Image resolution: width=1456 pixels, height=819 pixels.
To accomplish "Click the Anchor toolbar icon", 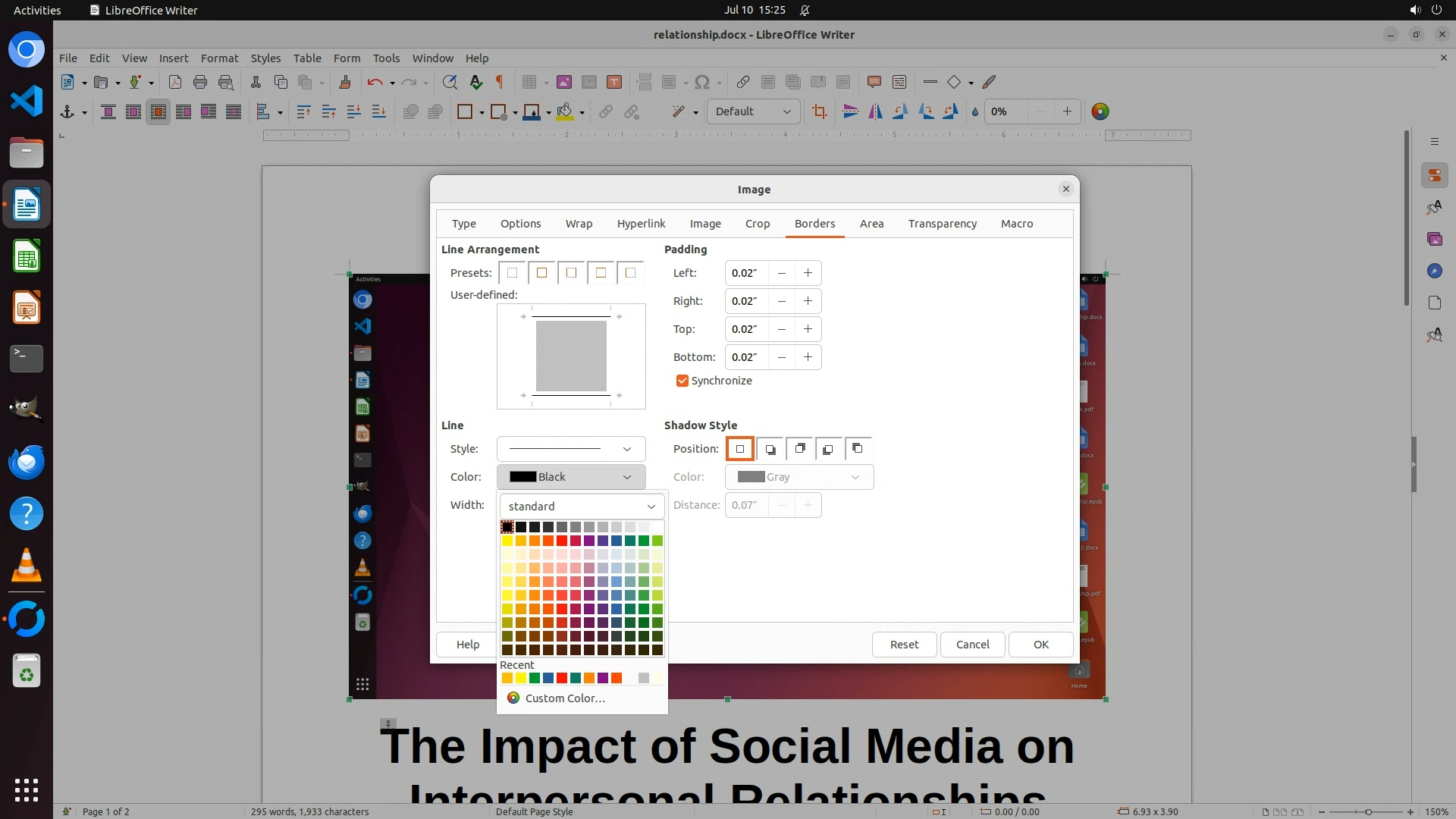I will point(67,111).
